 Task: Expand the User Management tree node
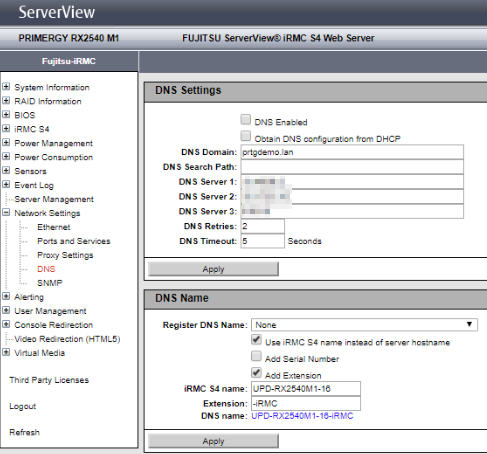pos(6,311)
